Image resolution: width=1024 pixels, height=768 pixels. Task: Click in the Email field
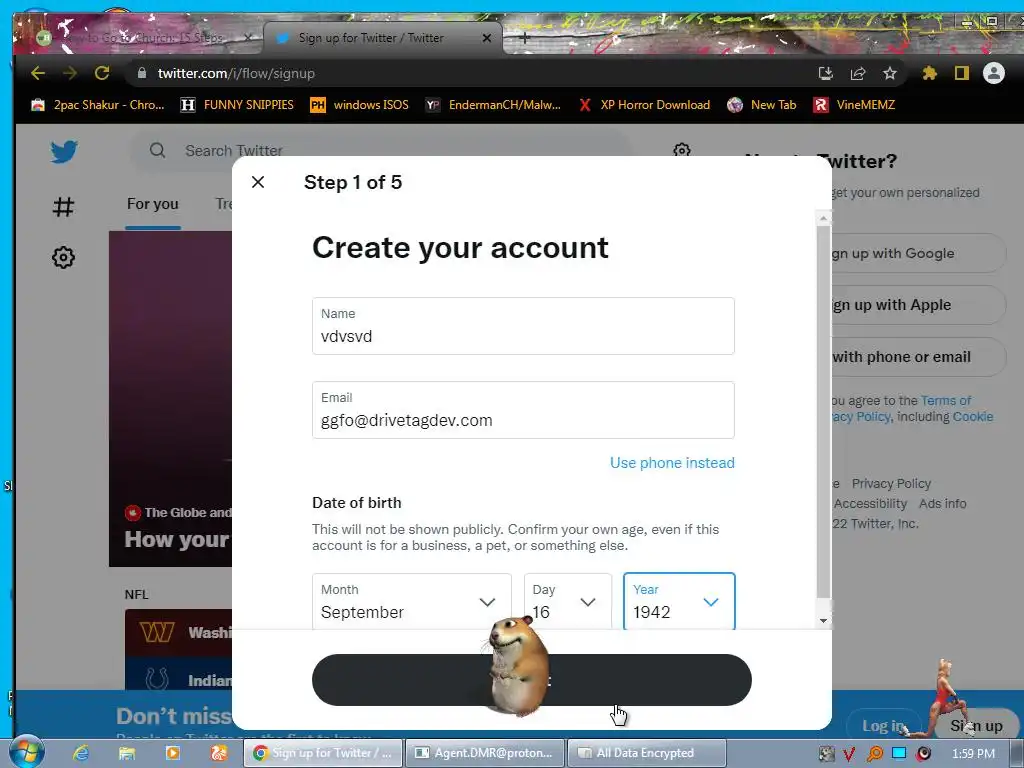(x=523, y=410)
